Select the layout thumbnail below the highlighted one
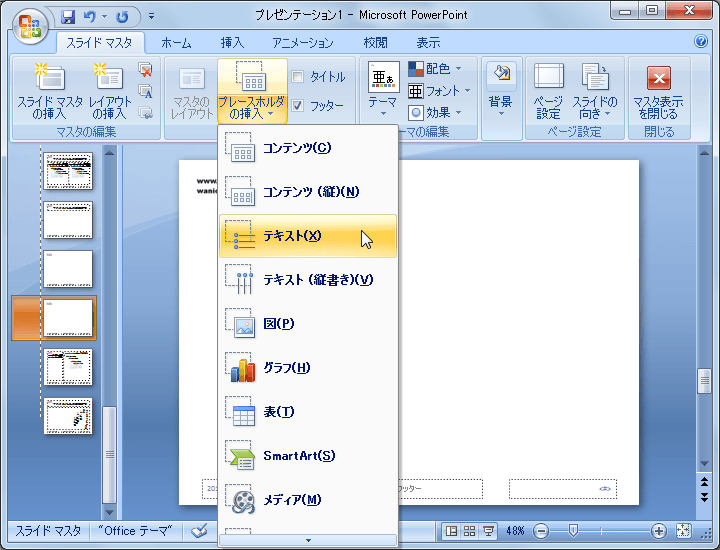 pyautogui.click(x=68, y=367)
